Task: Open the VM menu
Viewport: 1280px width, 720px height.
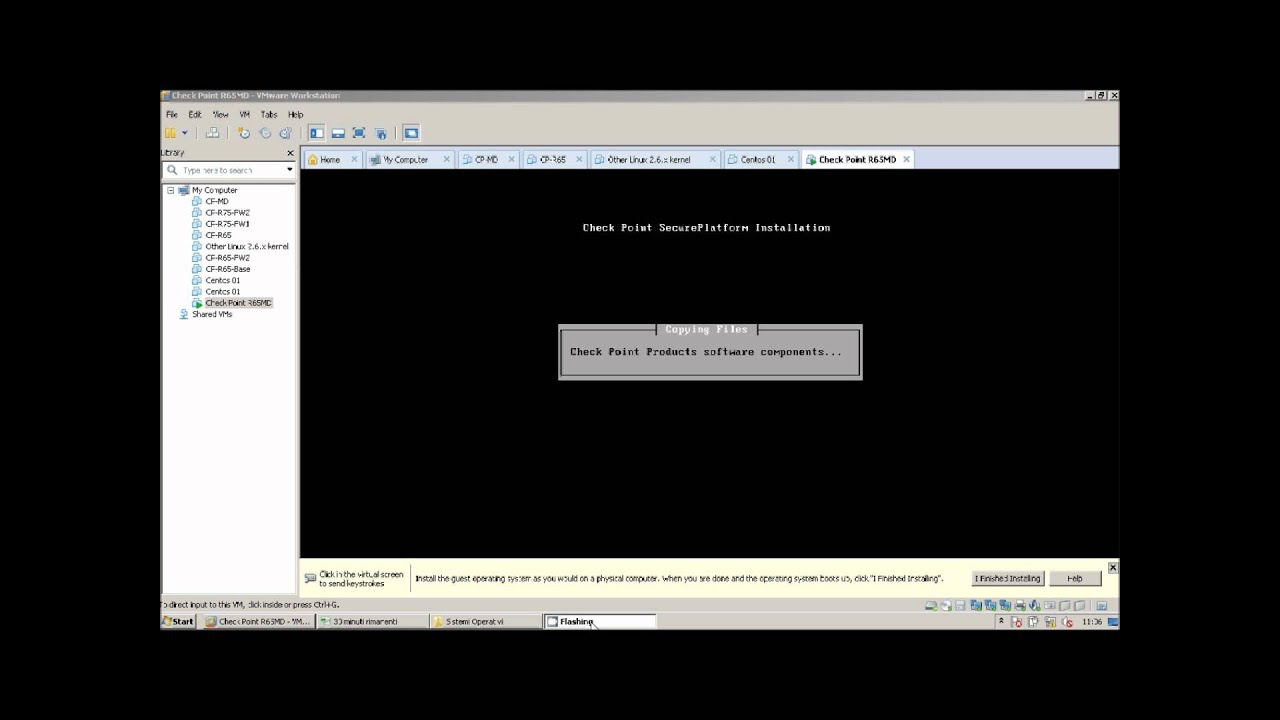Action: (x=244, y=115)
